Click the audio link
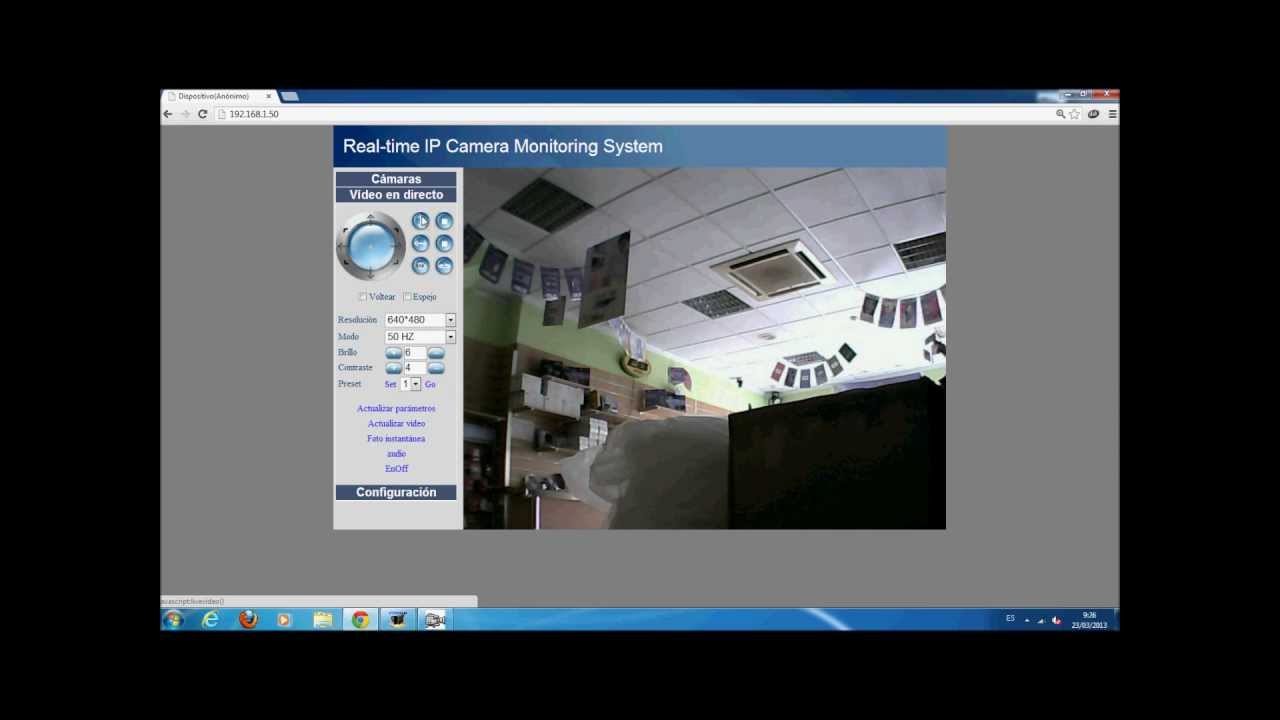Image resolution: width=1280 pixels, height=720 pixels. [396, 454]
